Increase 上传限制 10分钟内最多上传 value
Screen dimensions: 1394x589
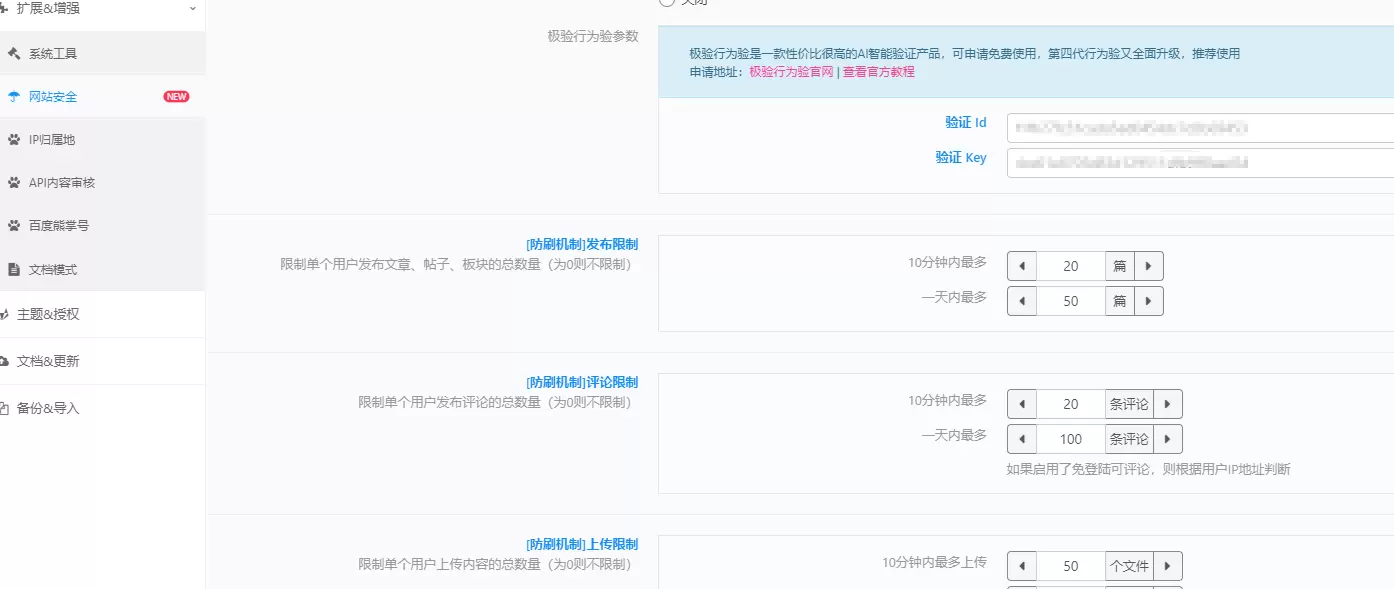point(1167,566)
